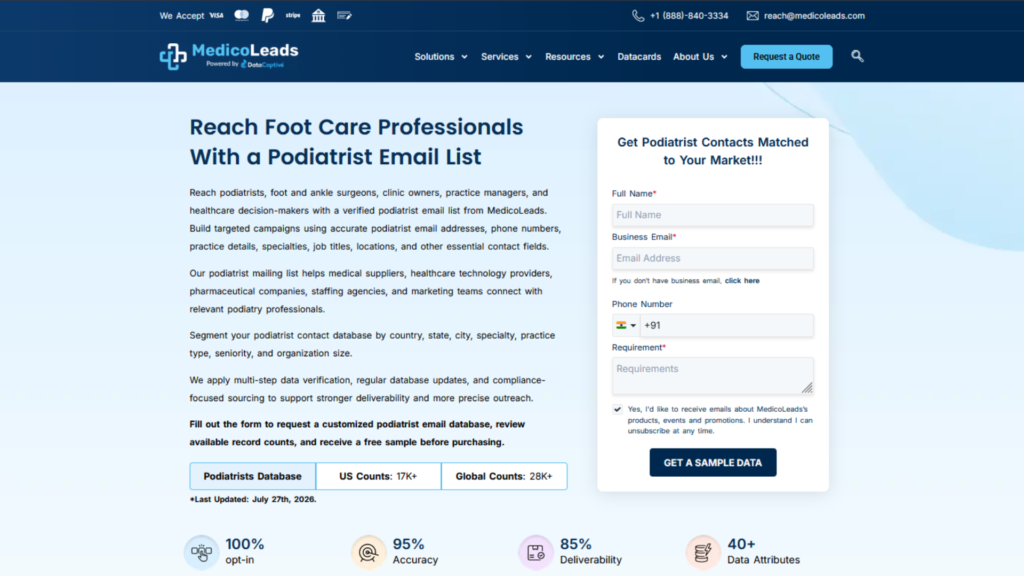Focus the Requirements text area
The image size is (1024, 576).
click(712, 376)
